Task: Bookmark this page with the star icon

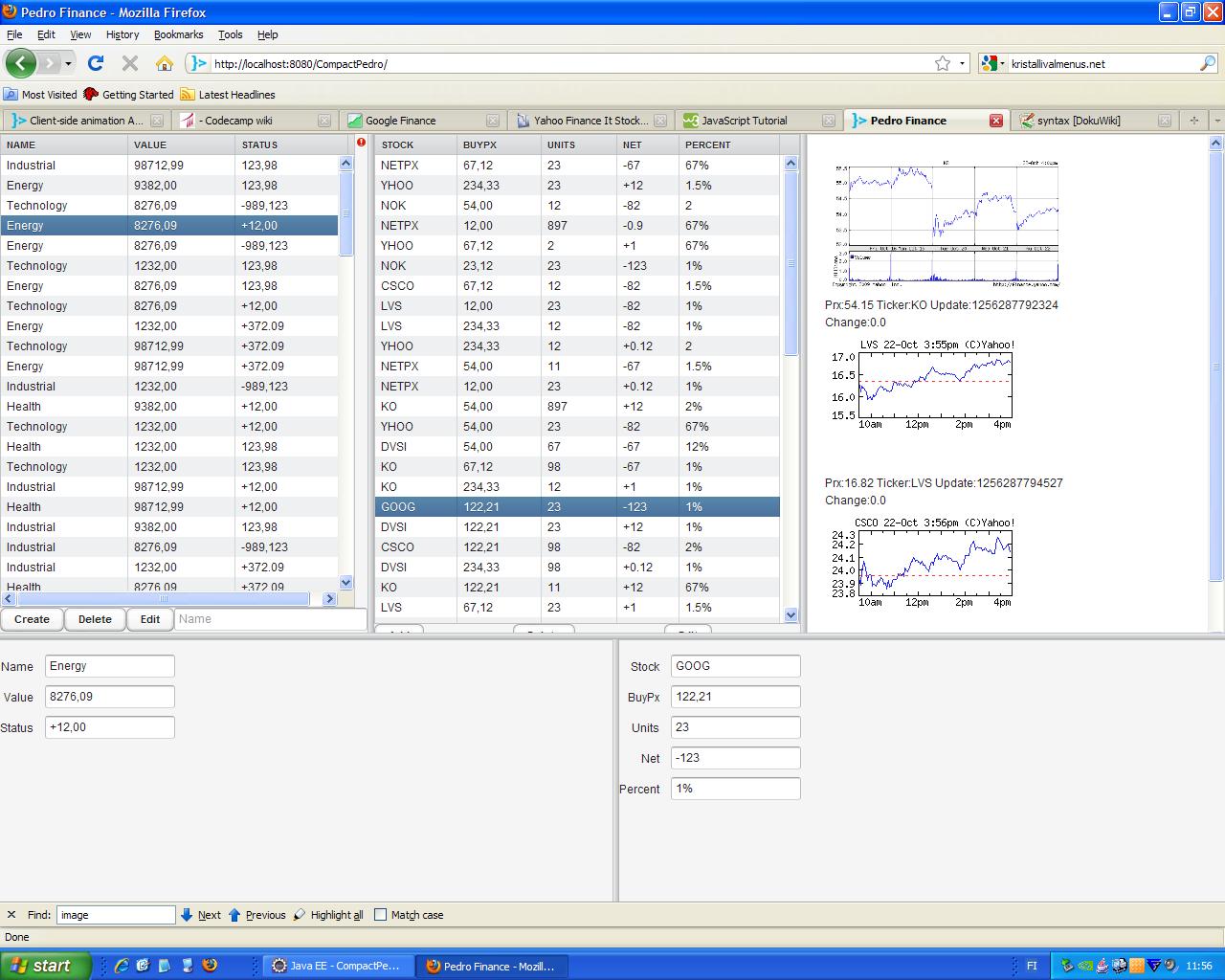Action: [943, 63]
